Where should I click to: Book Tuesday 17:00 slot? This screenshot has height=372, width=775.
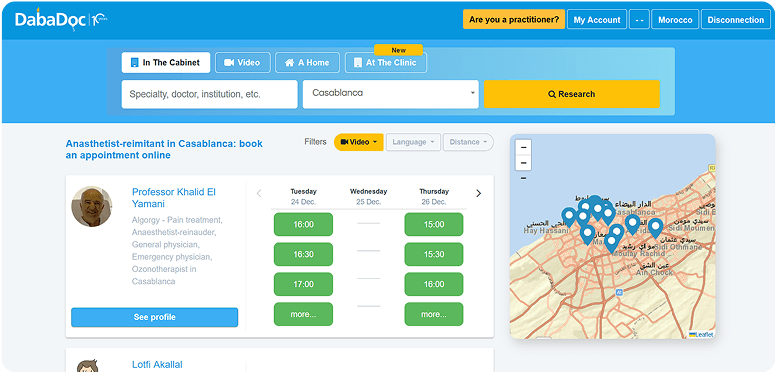coord(303,284)
